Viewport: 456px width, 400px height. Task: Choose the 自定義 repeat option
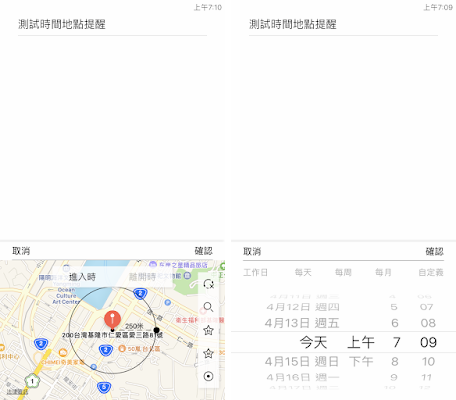tap(431, 272)
